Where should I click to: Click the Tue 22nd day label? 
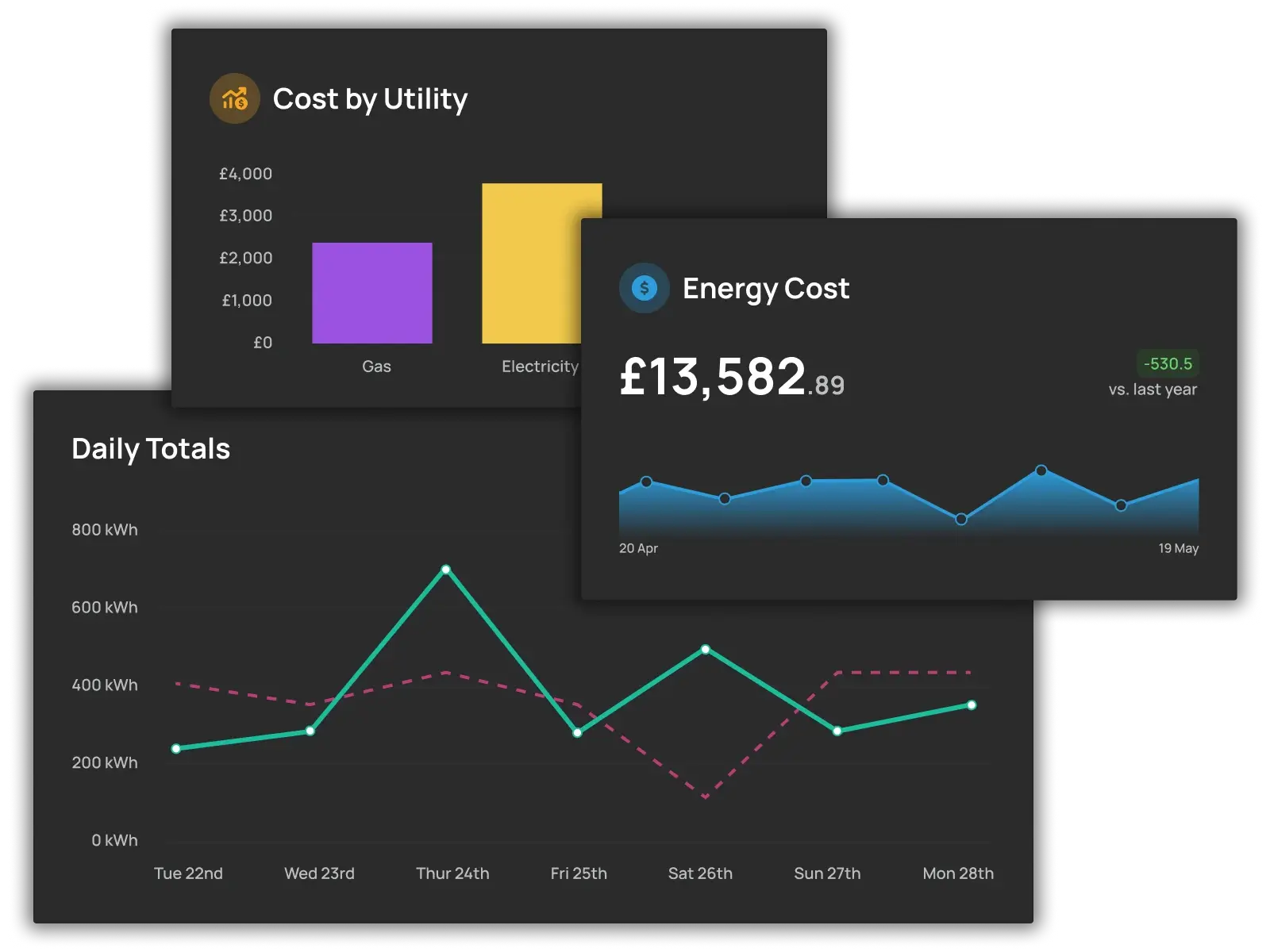188,873
